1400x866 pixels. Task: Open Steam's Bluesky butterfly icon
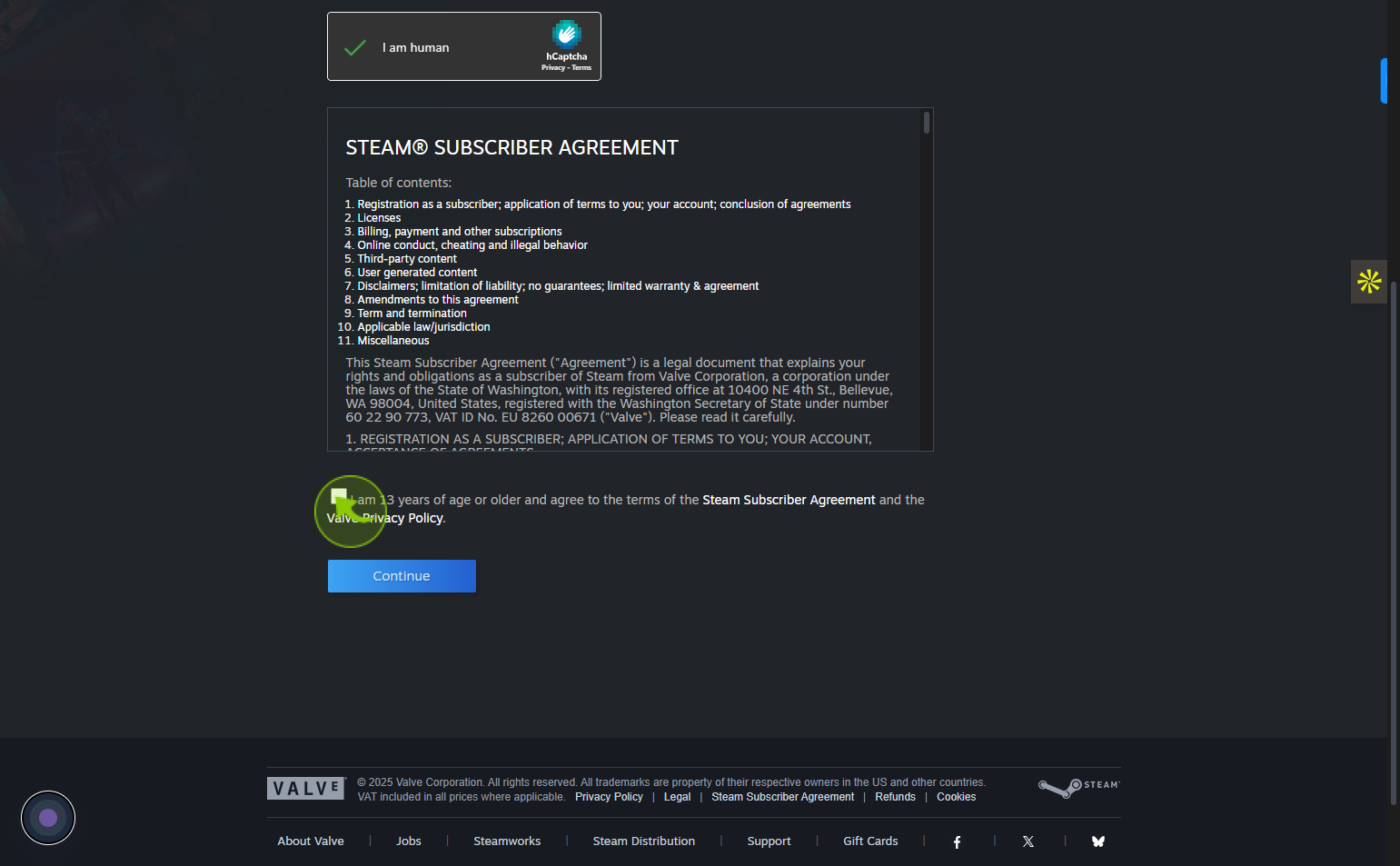pyautogui.click(x=1098, y=841)
